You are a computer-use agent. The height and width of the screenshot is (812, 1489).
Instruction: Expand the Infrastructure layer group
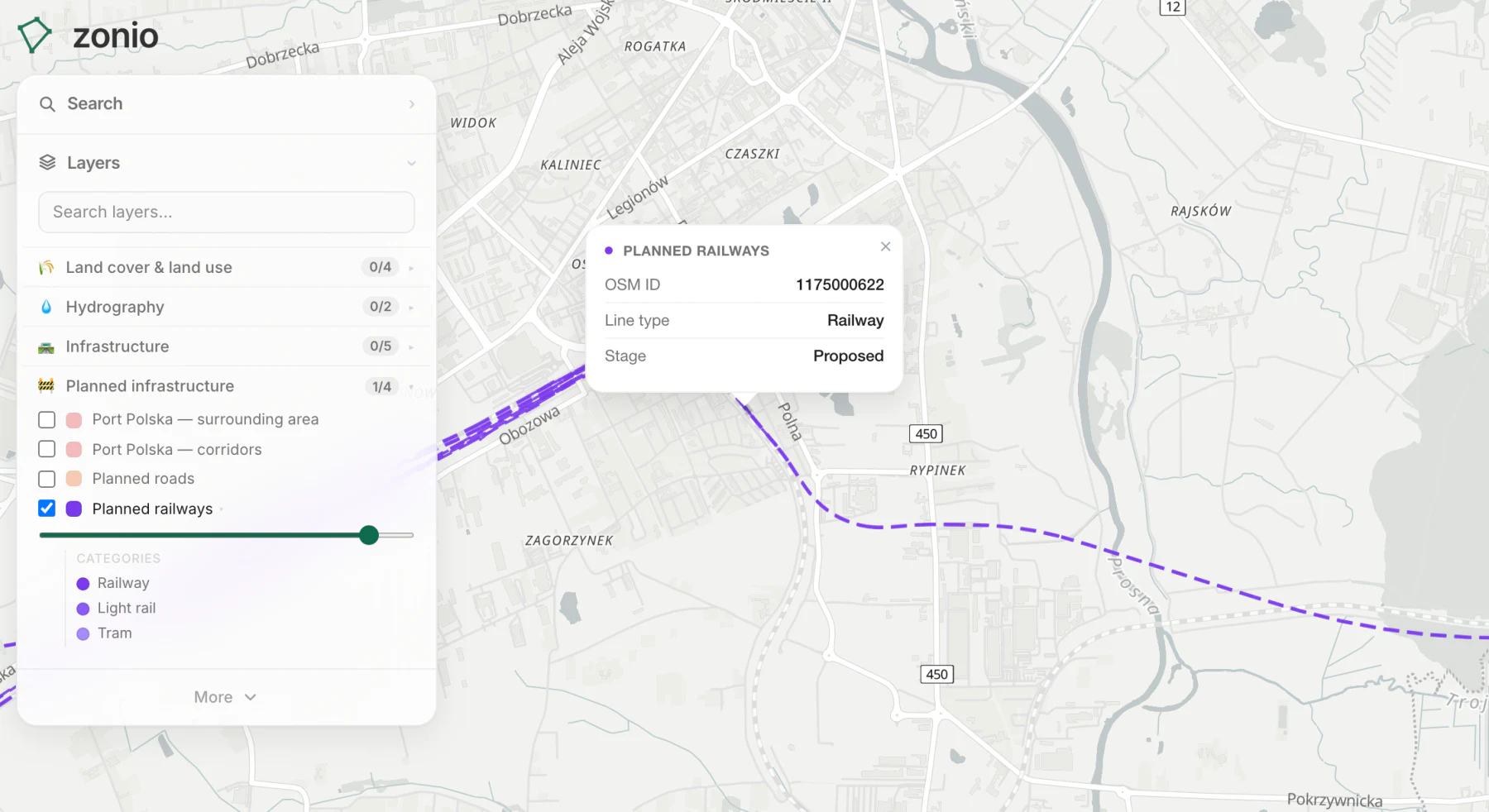point(411,347)
